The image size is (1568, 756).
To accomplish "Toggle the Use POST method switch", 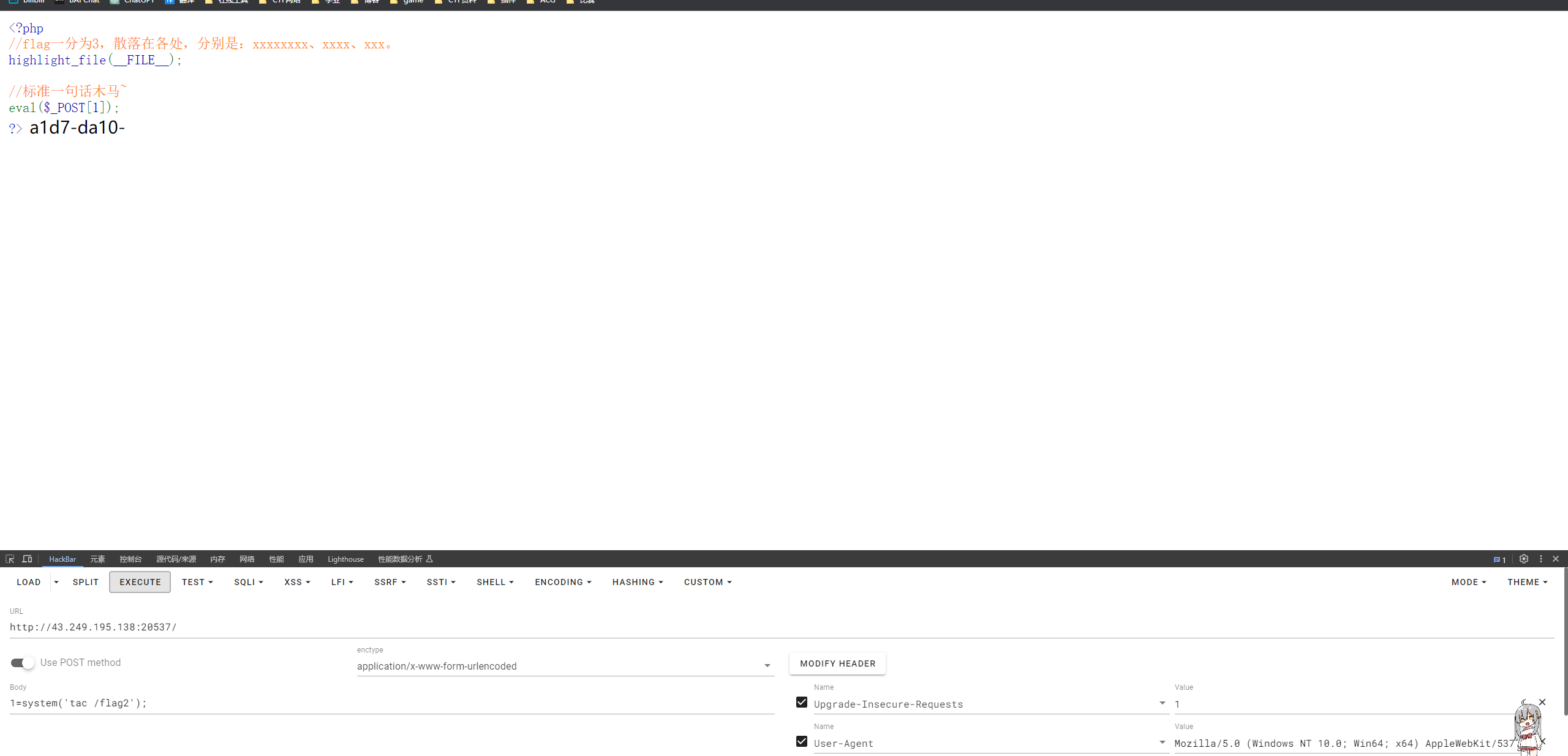I will 23,663.
